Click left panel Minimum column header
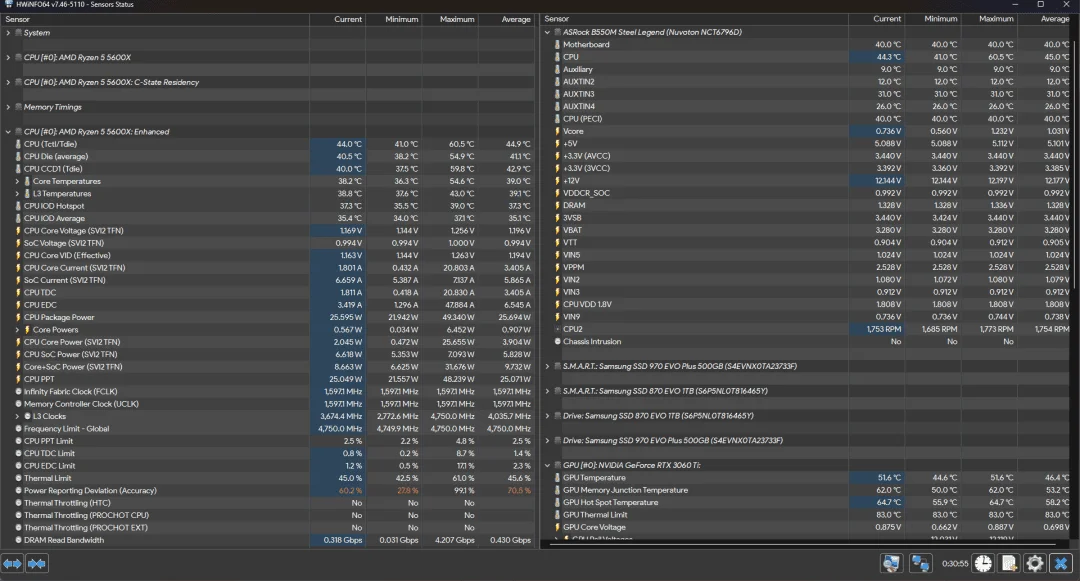 (393, 19)
